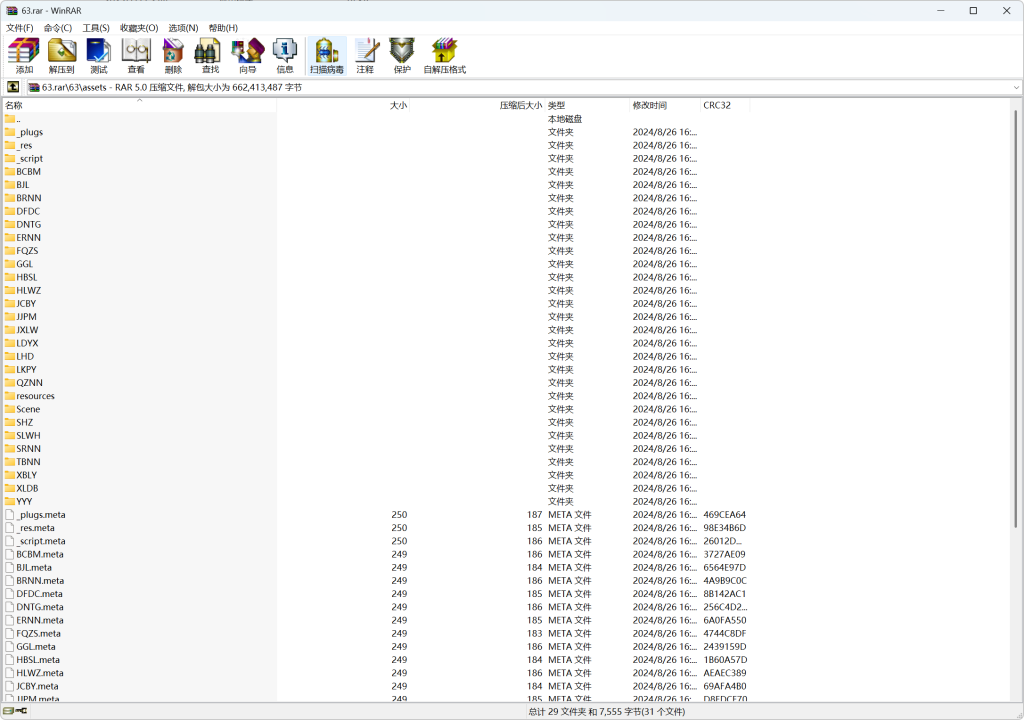
Task: Expand the archive path dropdown arrow
Action: point(1016,87)
